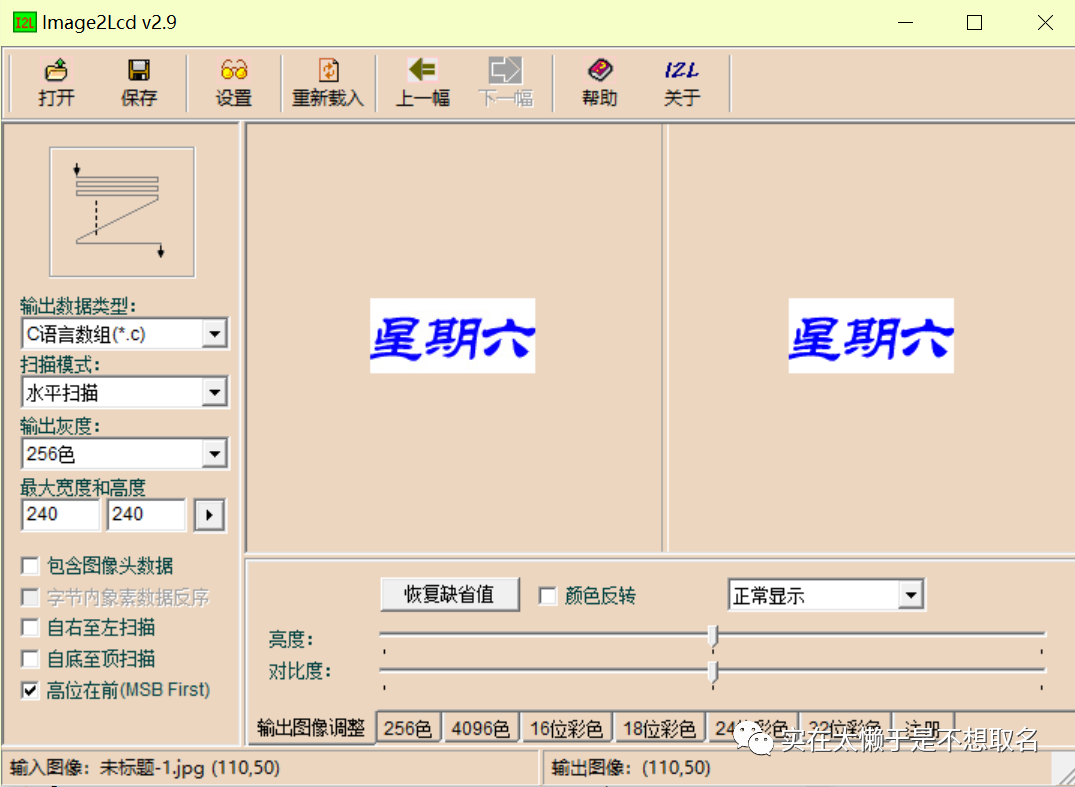This screenshot has height=787, width=1075.
Task: Enable 包含图像头数据 checkbox
Action: [x=31, y=566]
